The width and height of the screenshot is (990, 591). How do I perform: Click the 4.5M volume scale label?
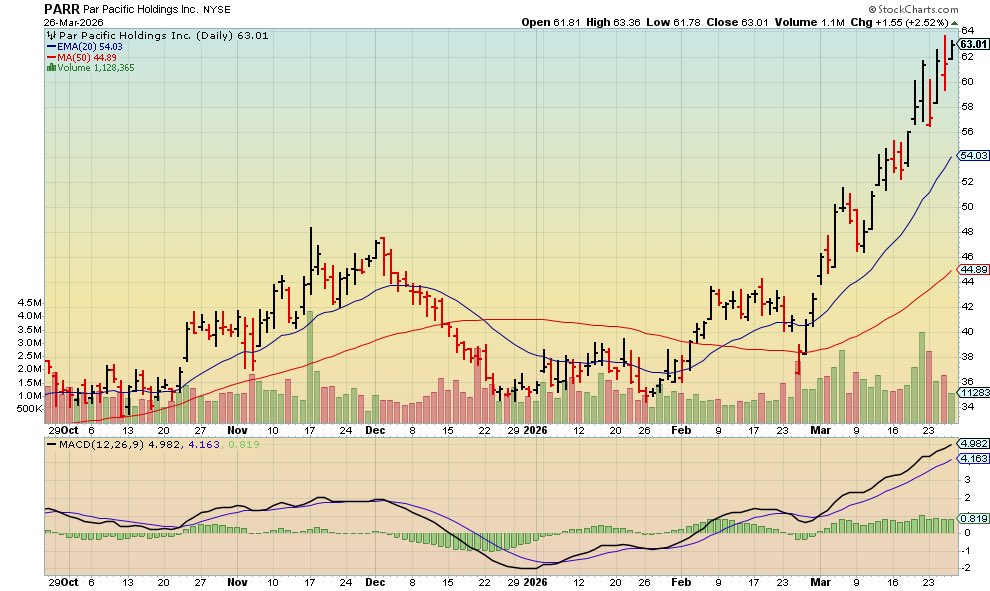tap(30, 303)
